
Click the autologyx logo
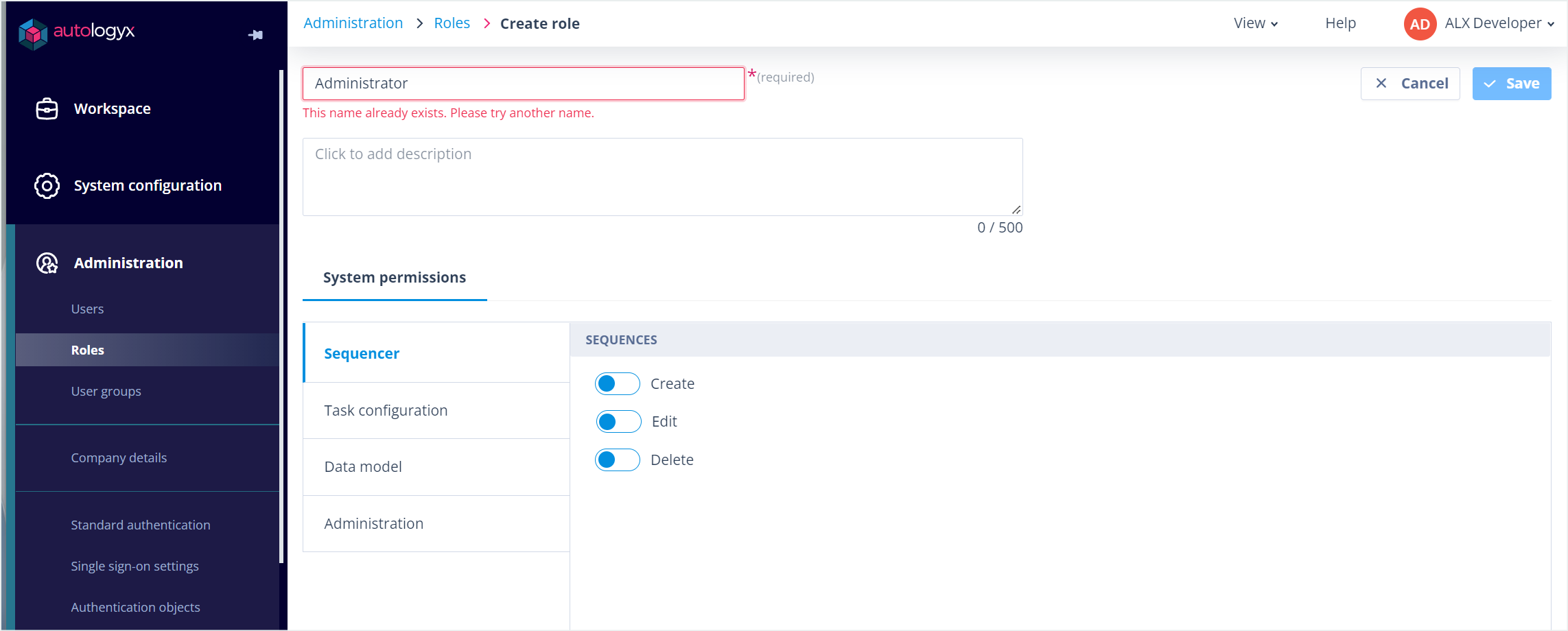click(x=77, y=32)
